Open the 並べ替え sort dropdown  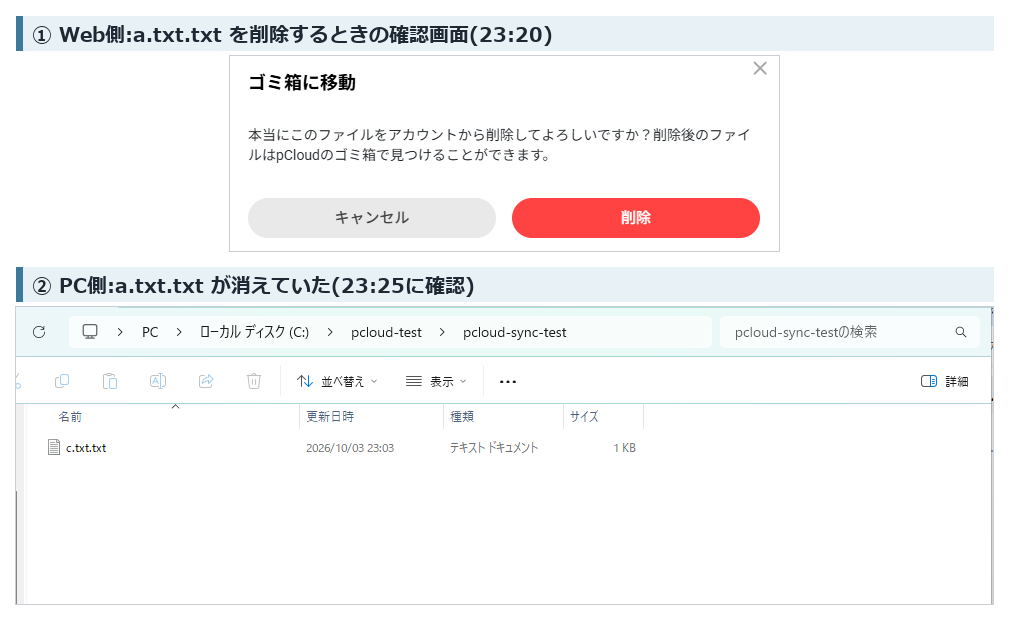pos(337,381)
